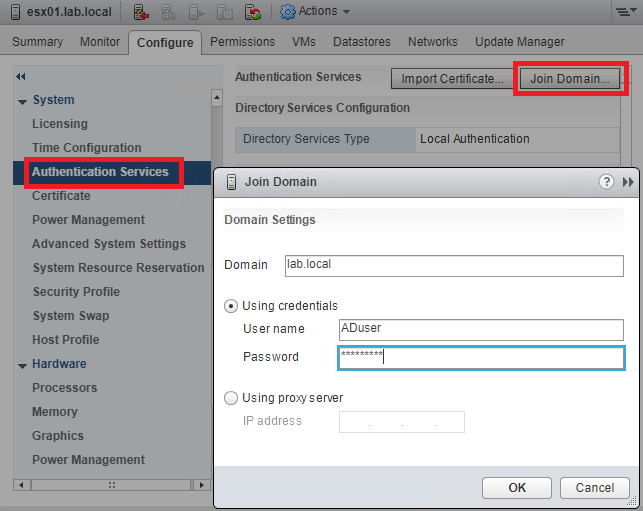Click the power on host toolbar icon
Screen dimensions: 643x511
point(196,12)
